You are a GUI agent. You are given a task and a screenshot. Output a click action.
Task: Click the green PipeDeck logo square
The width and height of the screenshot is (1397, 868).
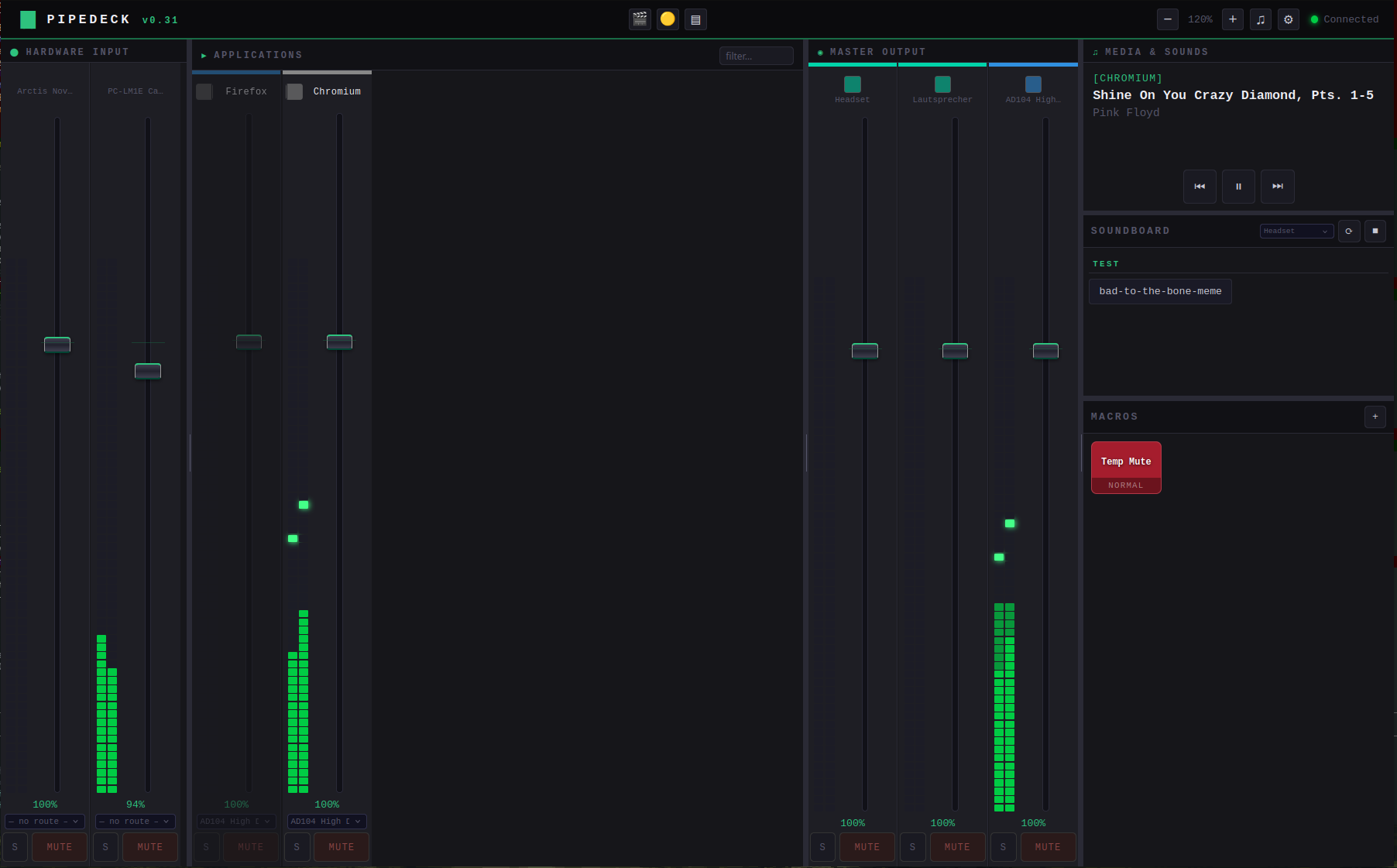(x=28, y=19)
